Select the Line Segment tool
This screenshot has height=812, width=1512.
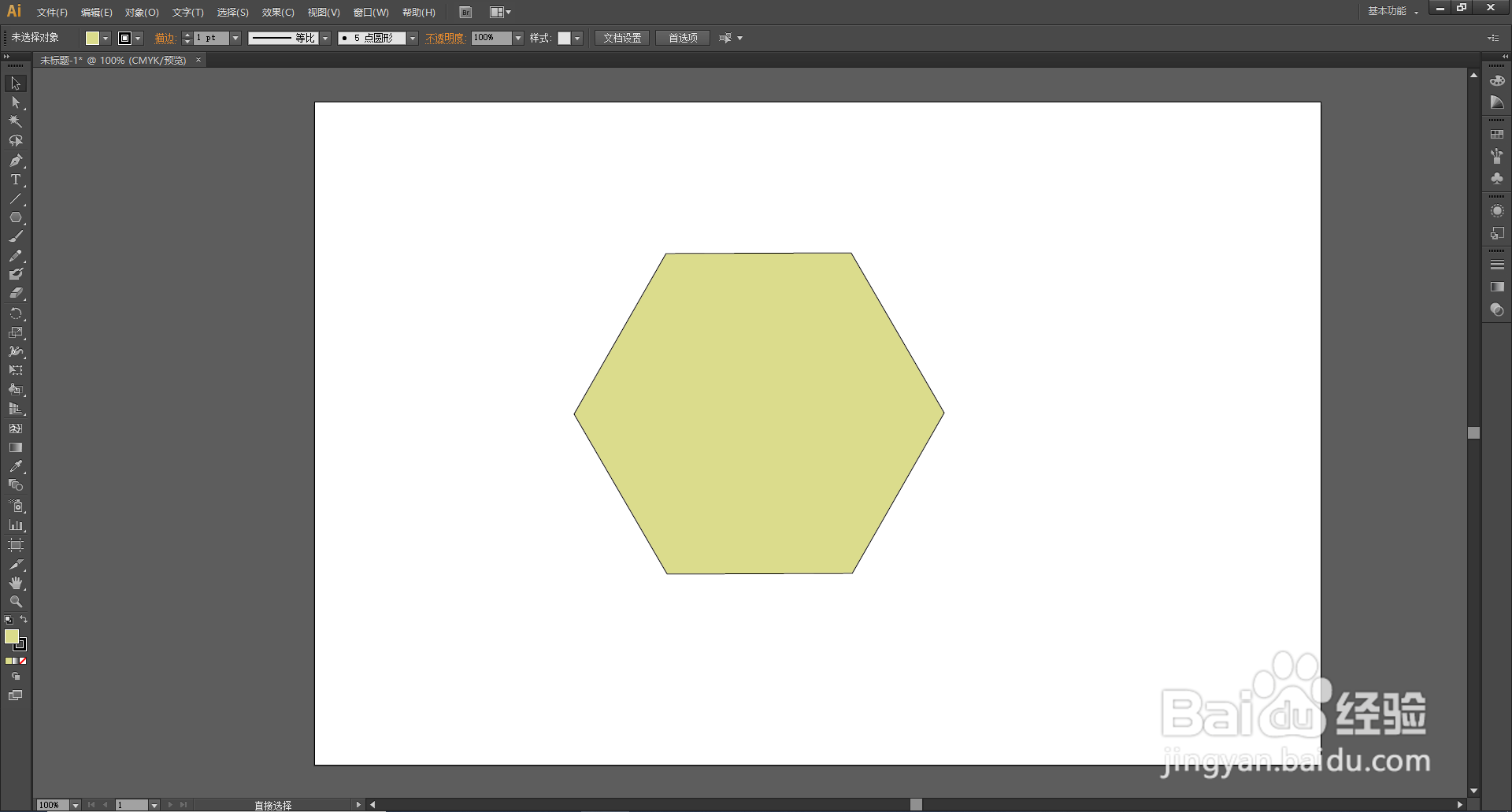click(x=16, y=198)
